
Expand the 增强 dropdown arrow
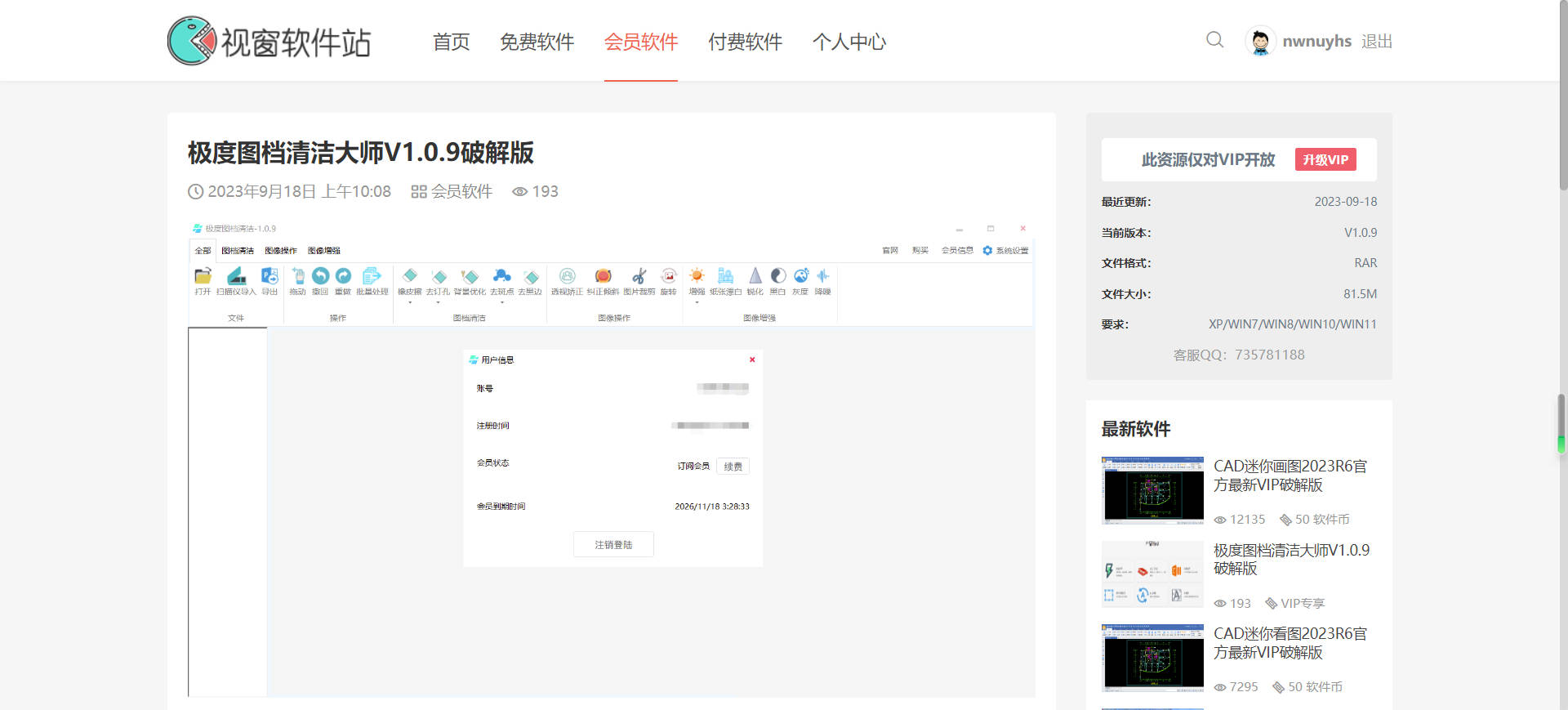(697, 302)
